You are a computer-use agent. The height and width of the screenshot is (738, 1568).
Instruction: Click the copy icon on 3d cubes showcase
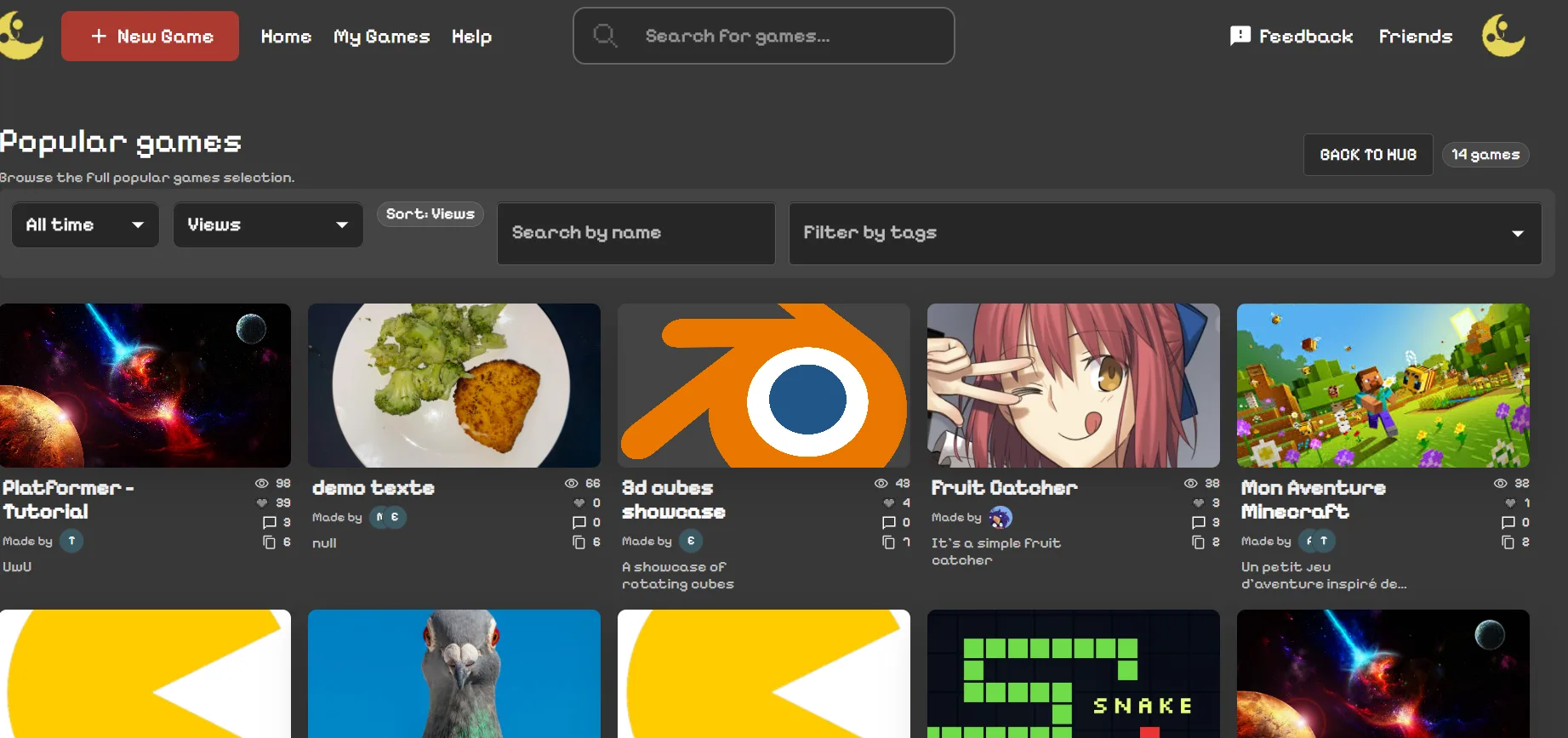point(889,542)
